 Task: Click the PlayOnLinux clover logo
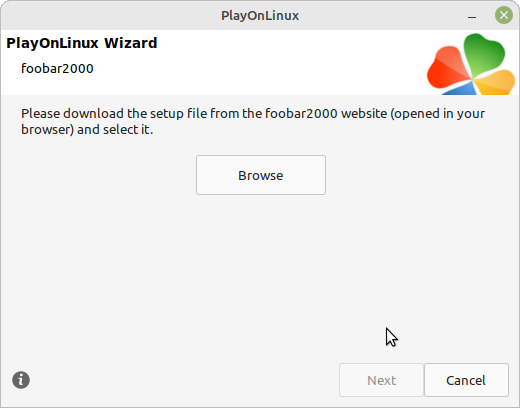pyautogui.click(x=471, y=65)
